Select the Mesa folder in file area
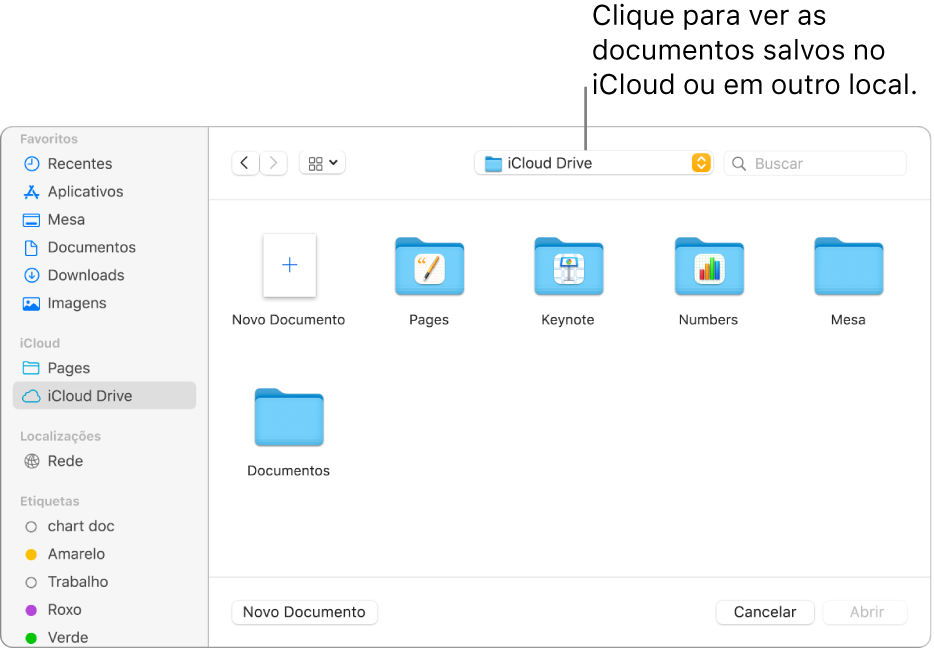The width and height of the screenshot is (934, 649). click(x=848, y=266)
